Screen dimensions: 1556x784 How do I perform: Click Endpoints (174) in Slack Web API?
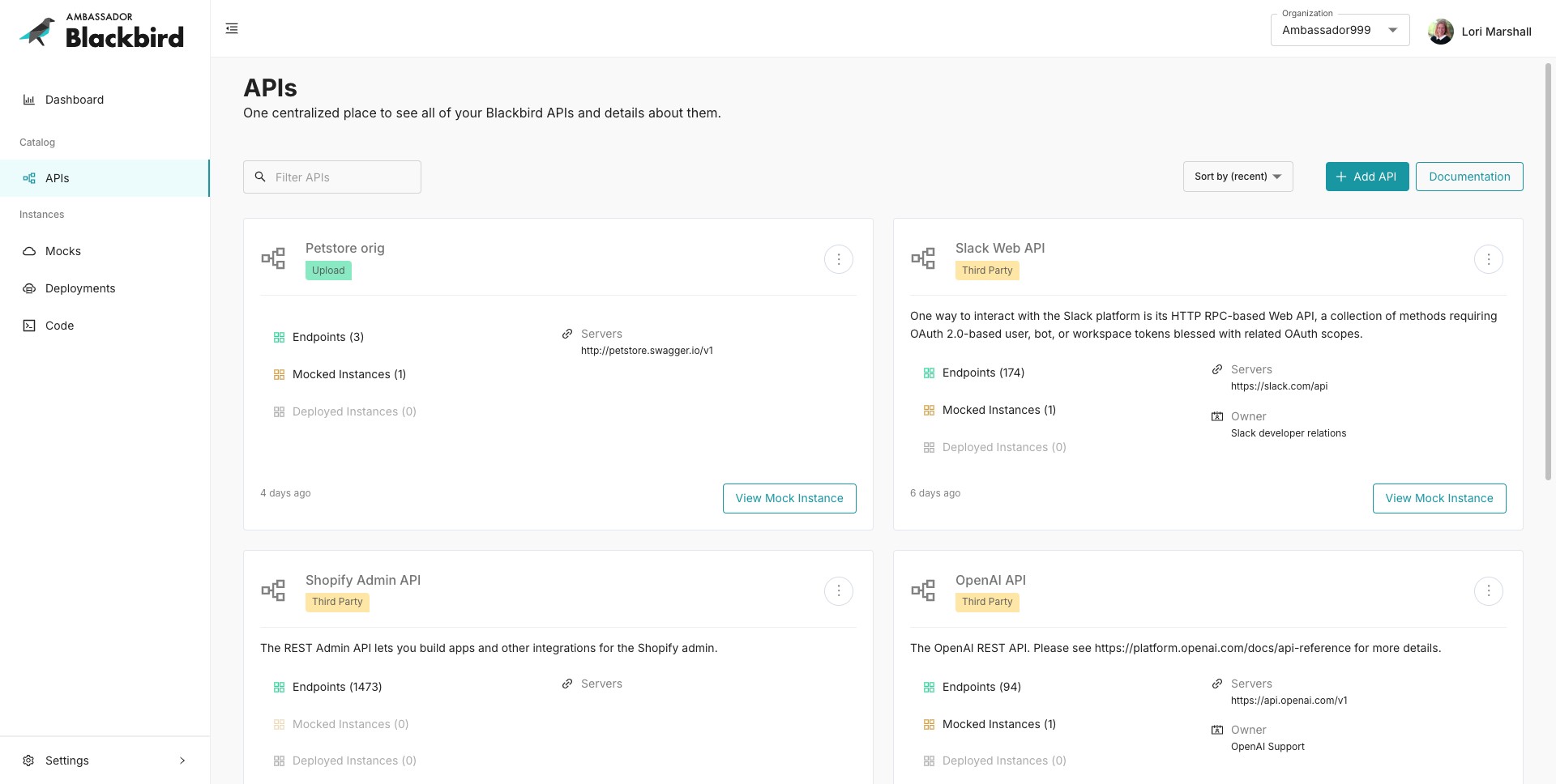point(983,373)
